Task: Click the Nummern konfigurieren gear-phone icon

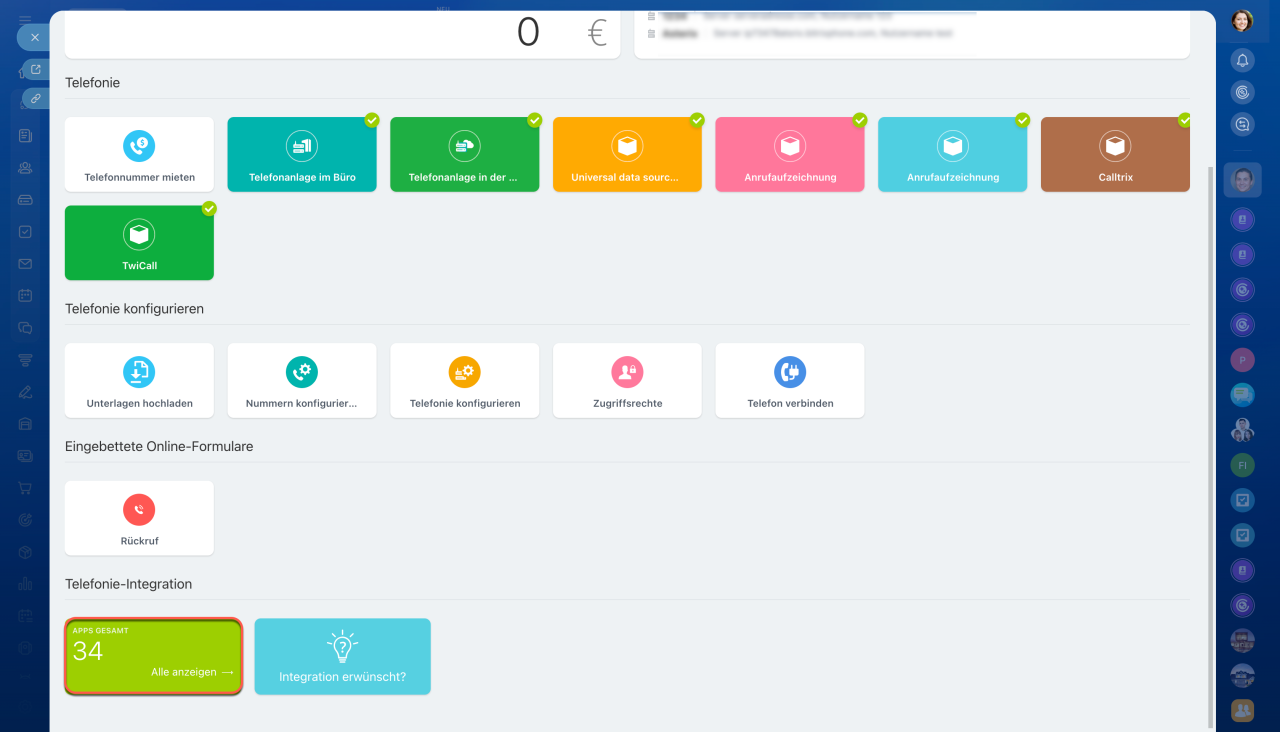Action: pos(302,372)
